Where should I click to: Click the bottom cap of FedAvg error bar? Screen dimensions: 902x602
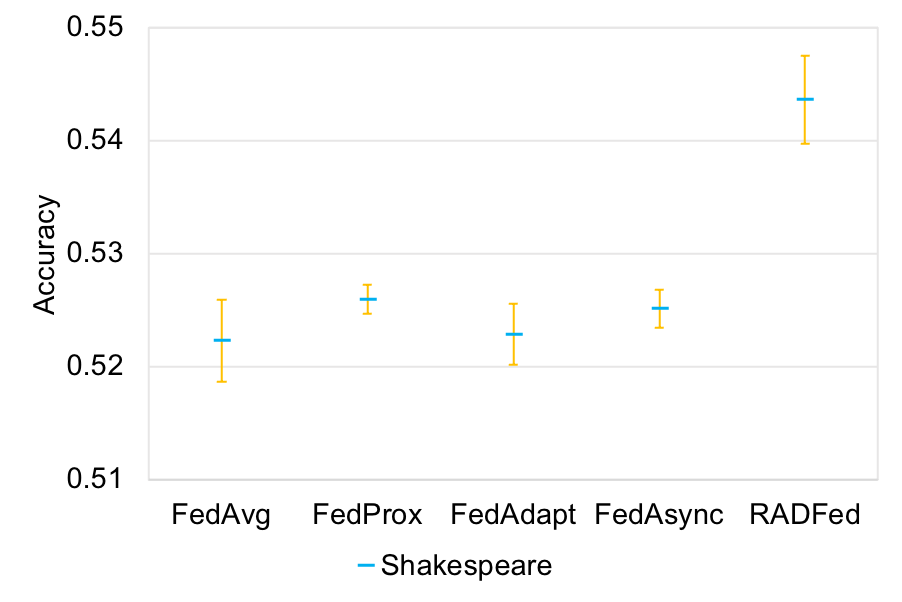221,382
